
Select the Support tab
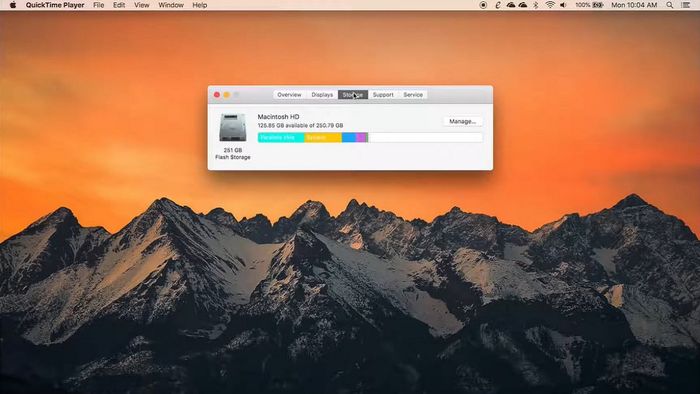point(383,95)
